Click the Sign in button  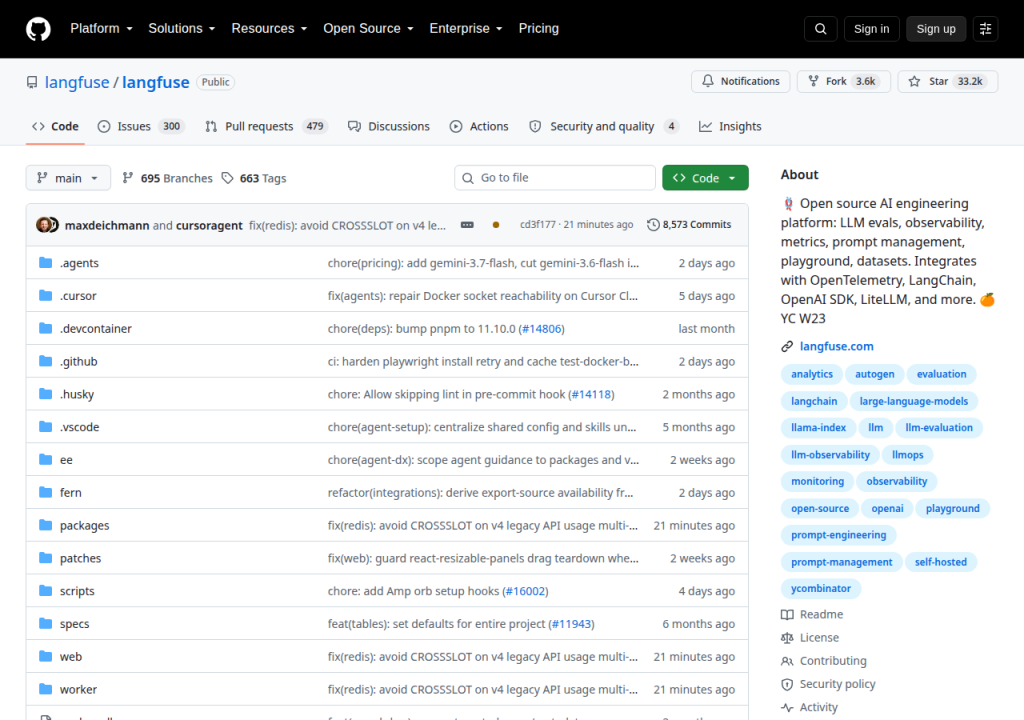coord(871,29)
